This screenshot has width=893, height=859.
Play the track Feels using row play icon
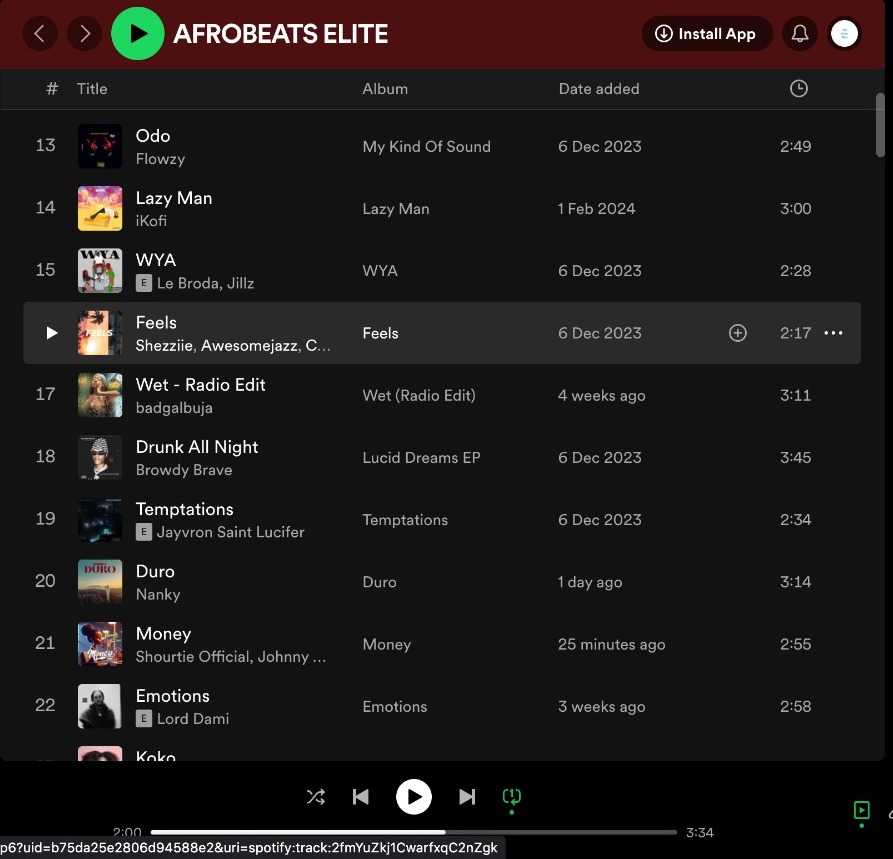pos(52,333)
